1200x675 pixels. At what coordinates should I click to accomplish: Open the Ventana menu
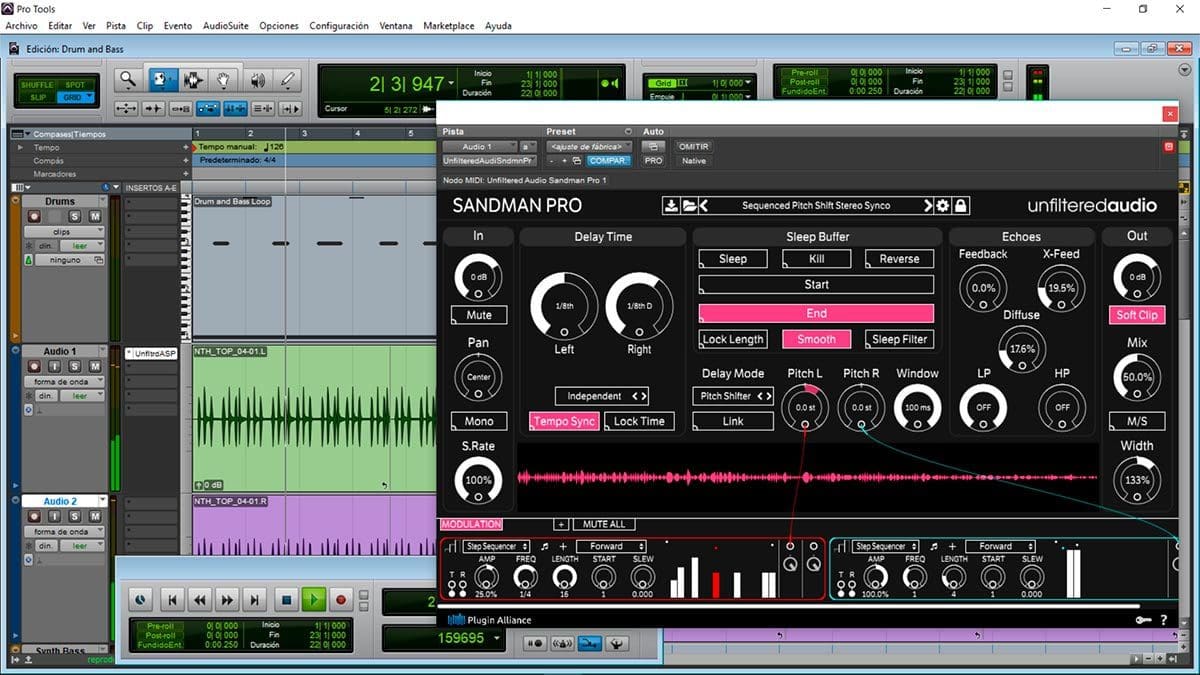(396, 26)
